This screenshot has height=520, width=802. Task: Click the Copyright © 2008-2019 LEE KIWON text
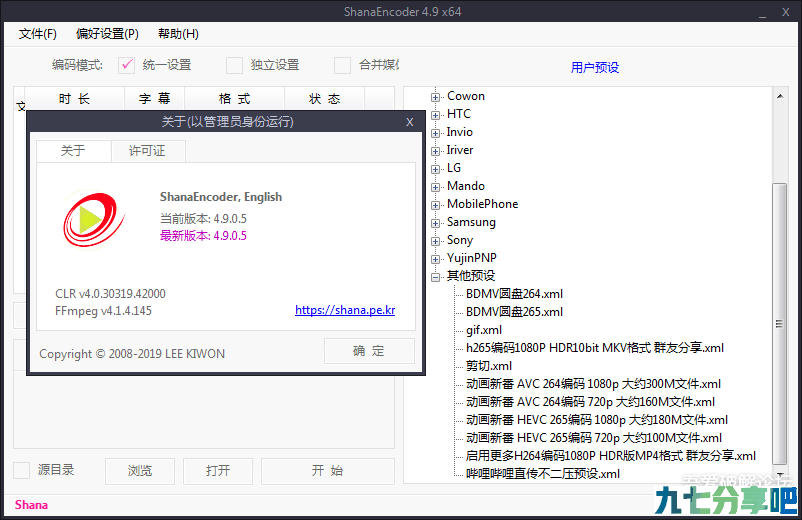[132, 354]
